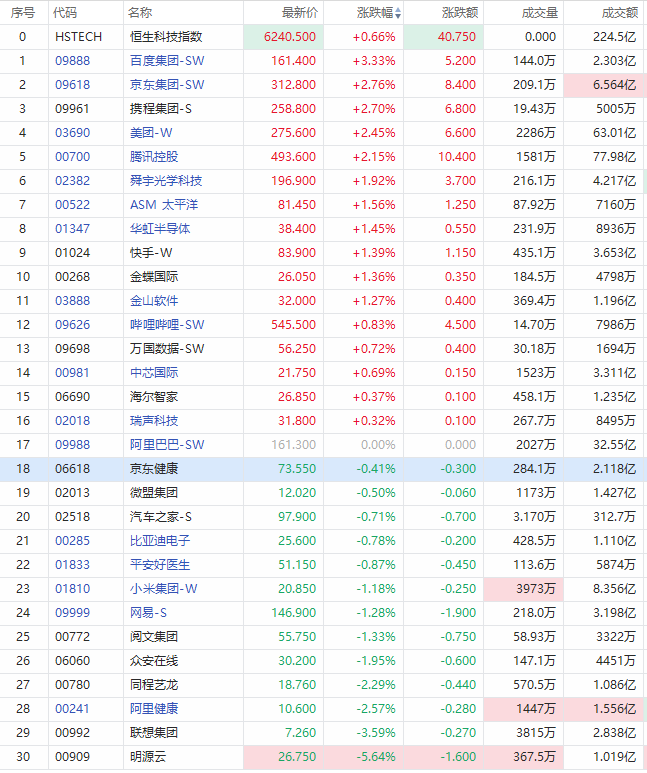Image resolution: width=647 pixels, height=773 pixels.
Task: Open stock code 09888 link
Action: (x=72, y=61)
